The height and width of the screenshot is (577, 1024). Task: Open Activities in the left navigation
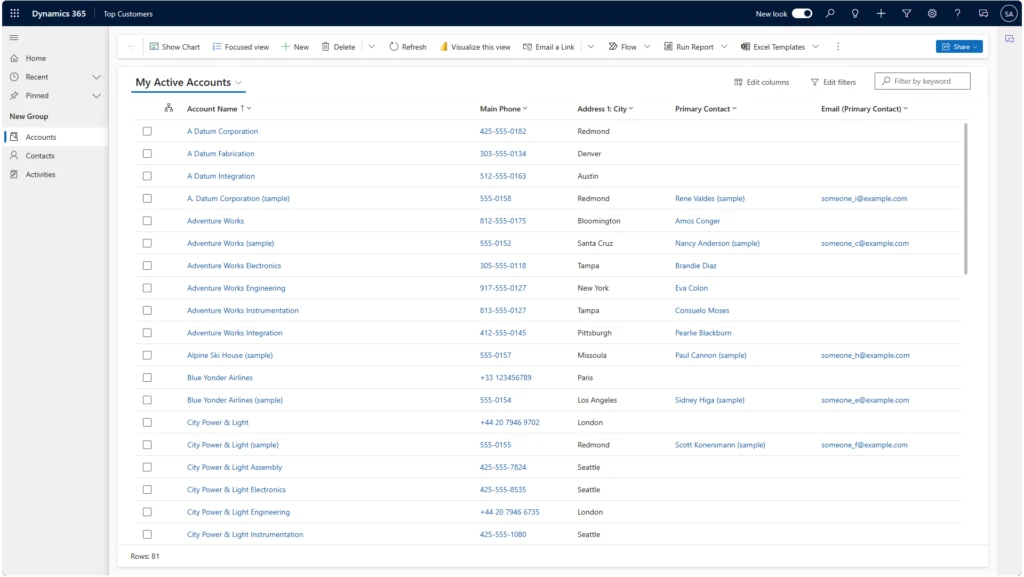pos(40,175)
